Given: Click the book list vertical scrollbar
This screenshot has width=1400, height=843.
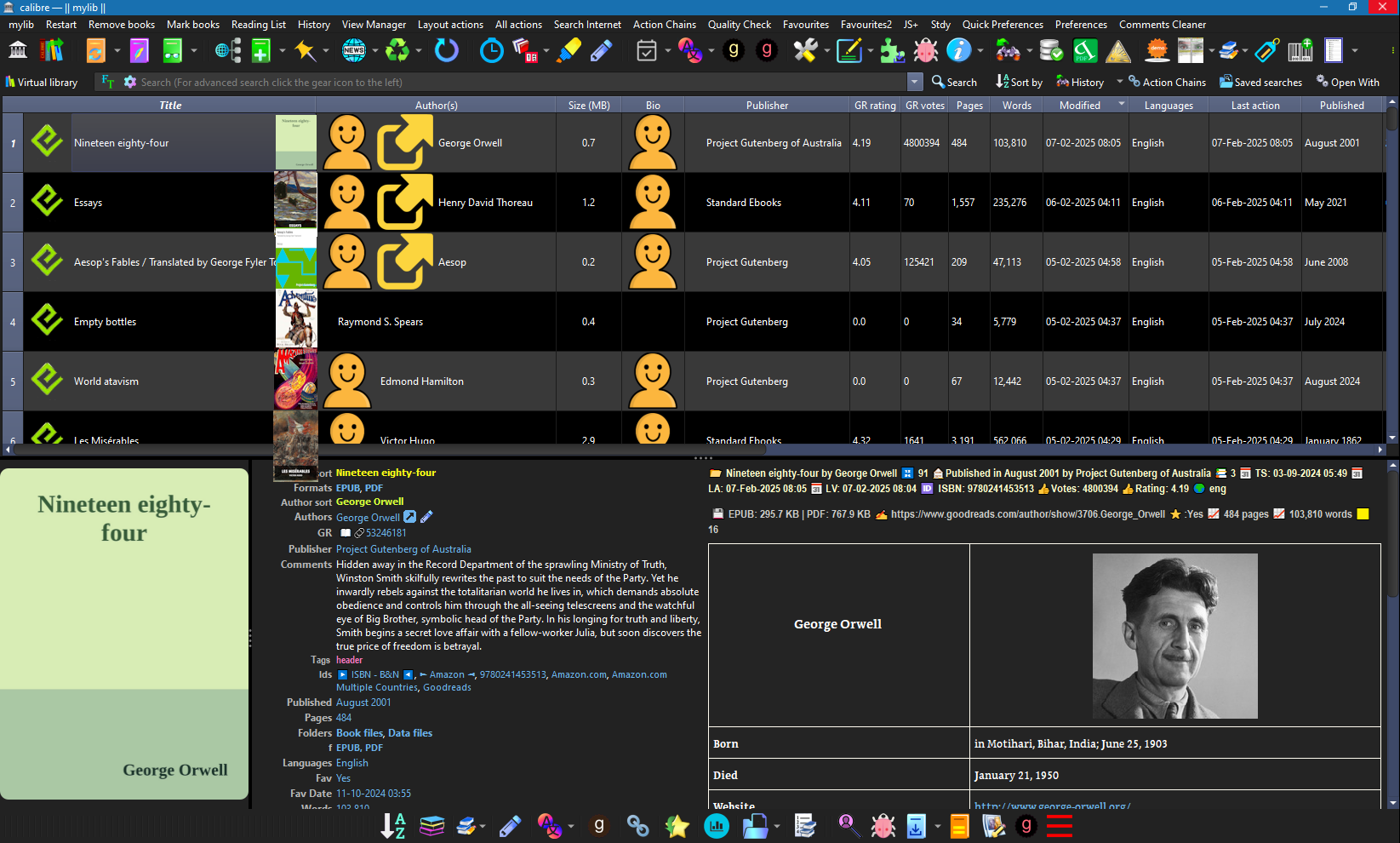Looking at the screenshot, I should click(1392, 271).
